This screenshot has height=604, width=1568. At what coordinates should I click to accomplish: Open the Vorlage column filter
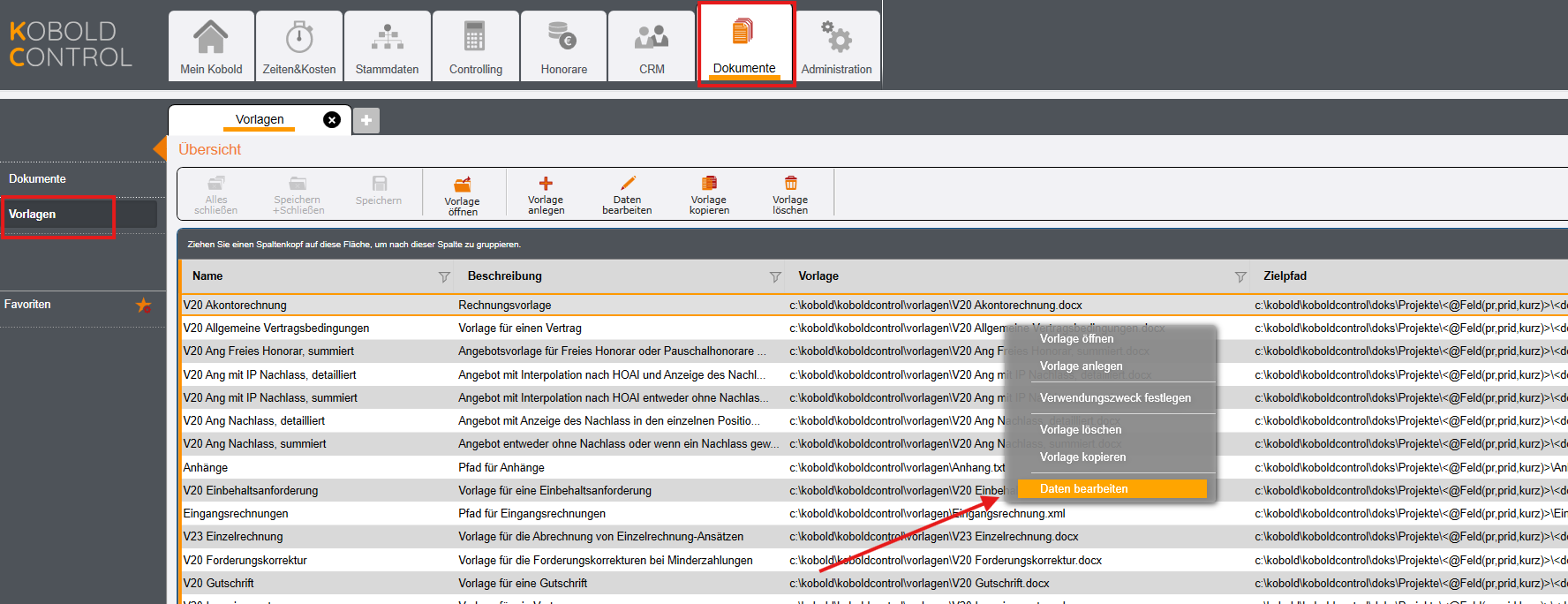(x=1240, y=277)
